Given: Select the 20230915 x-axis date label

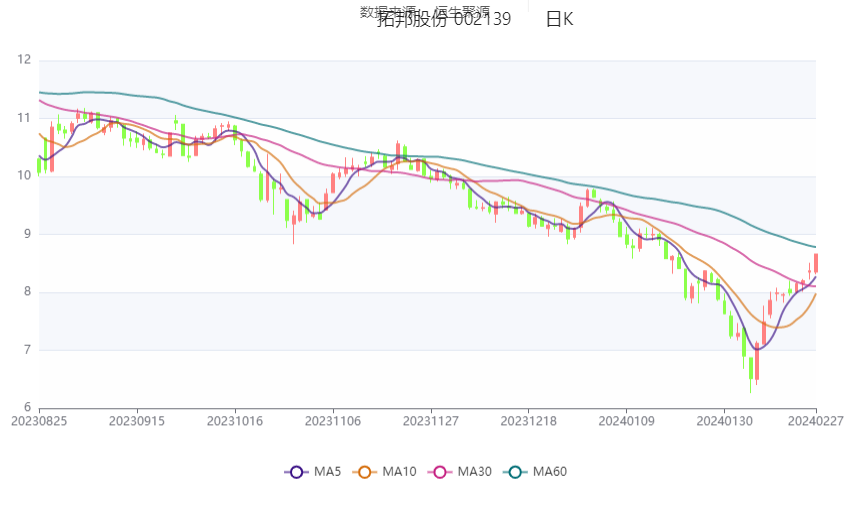Looking at the screenshot, I should click(x=137, y=422).
